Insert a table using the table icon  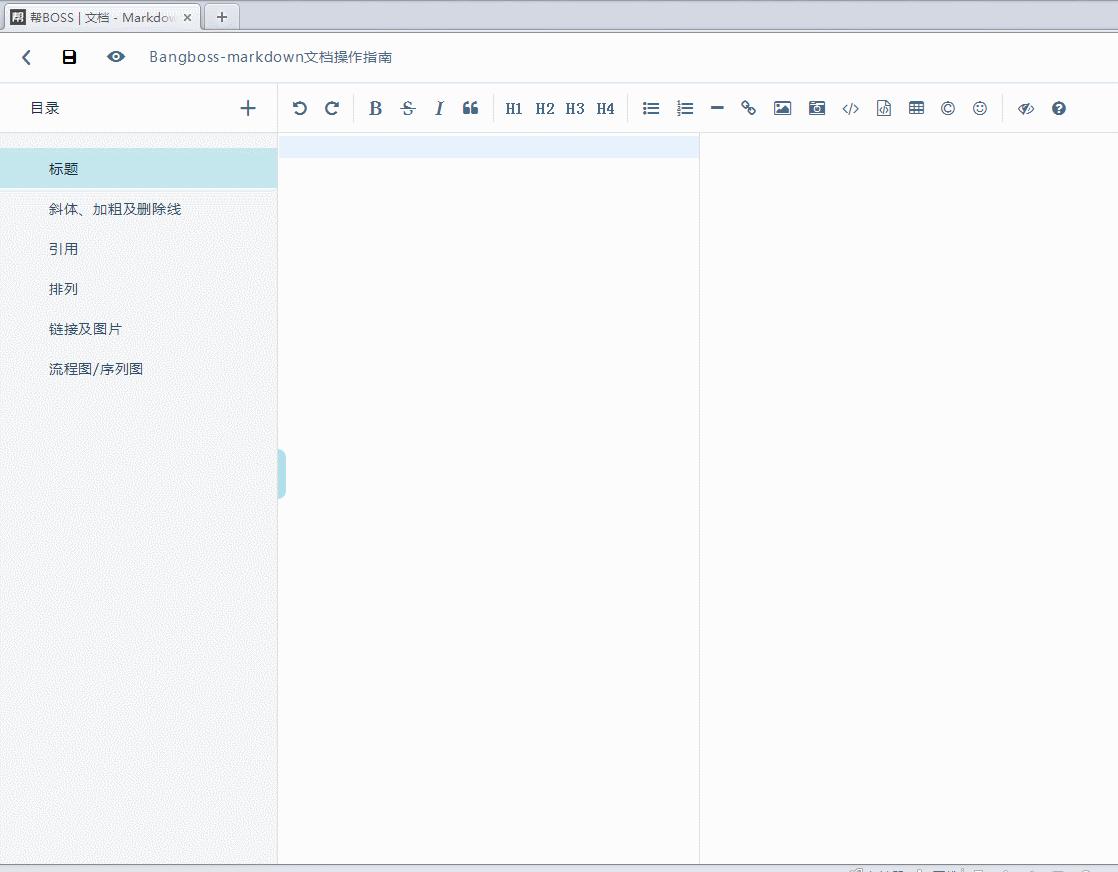[916, 108]
